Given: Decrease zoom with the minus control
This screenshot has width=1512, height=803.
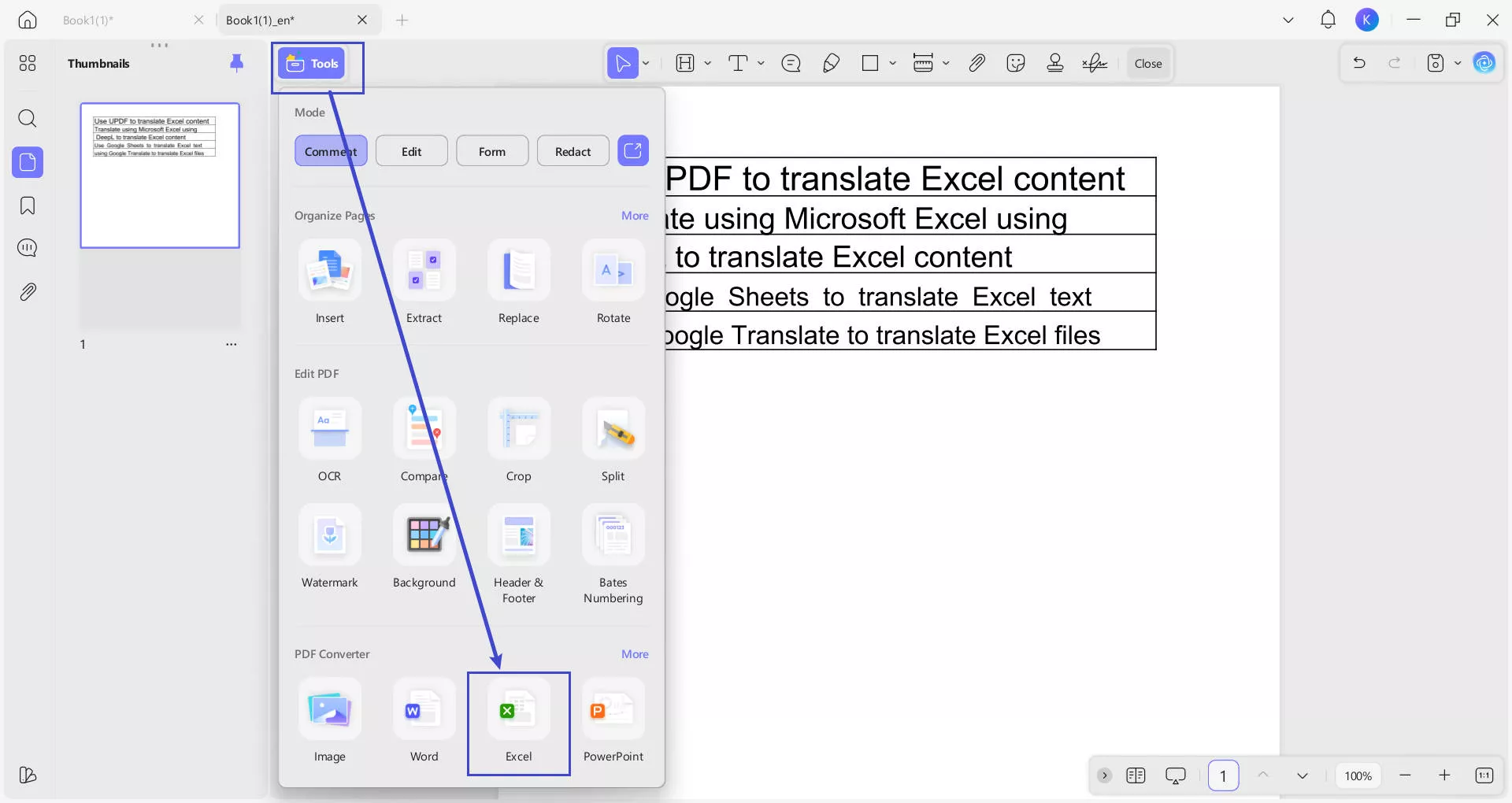Looking at the screenshot, I should coord(1406,775).
